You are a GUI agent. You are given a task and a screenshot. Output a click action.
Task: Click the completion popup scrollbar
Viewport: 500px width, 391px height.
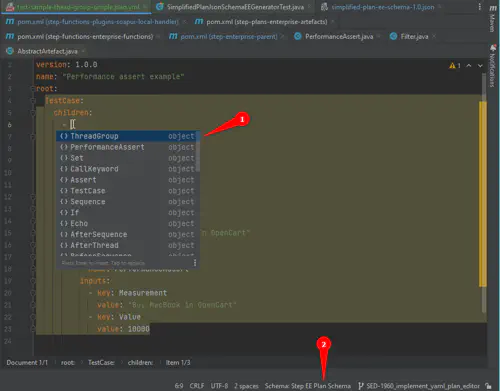(198, 152)
